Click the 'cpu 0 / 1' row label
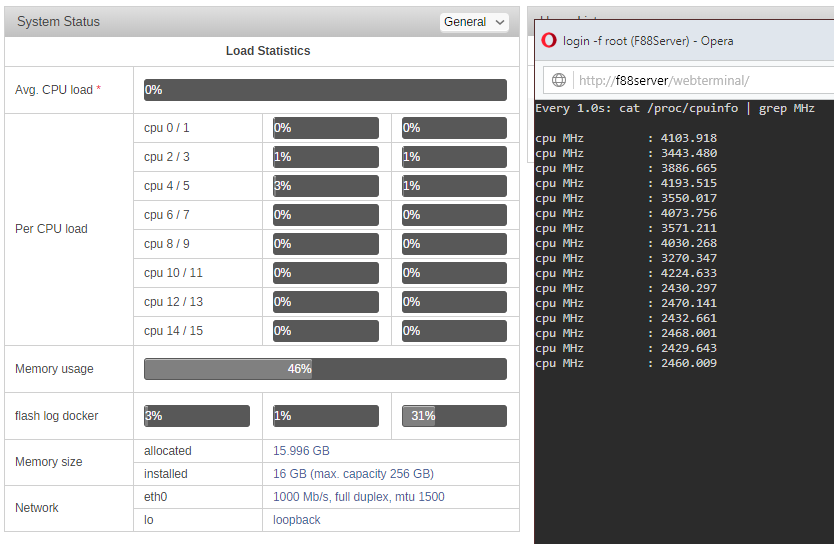The width and height of the screenshot is (834, 544). [x=166, y=128]
